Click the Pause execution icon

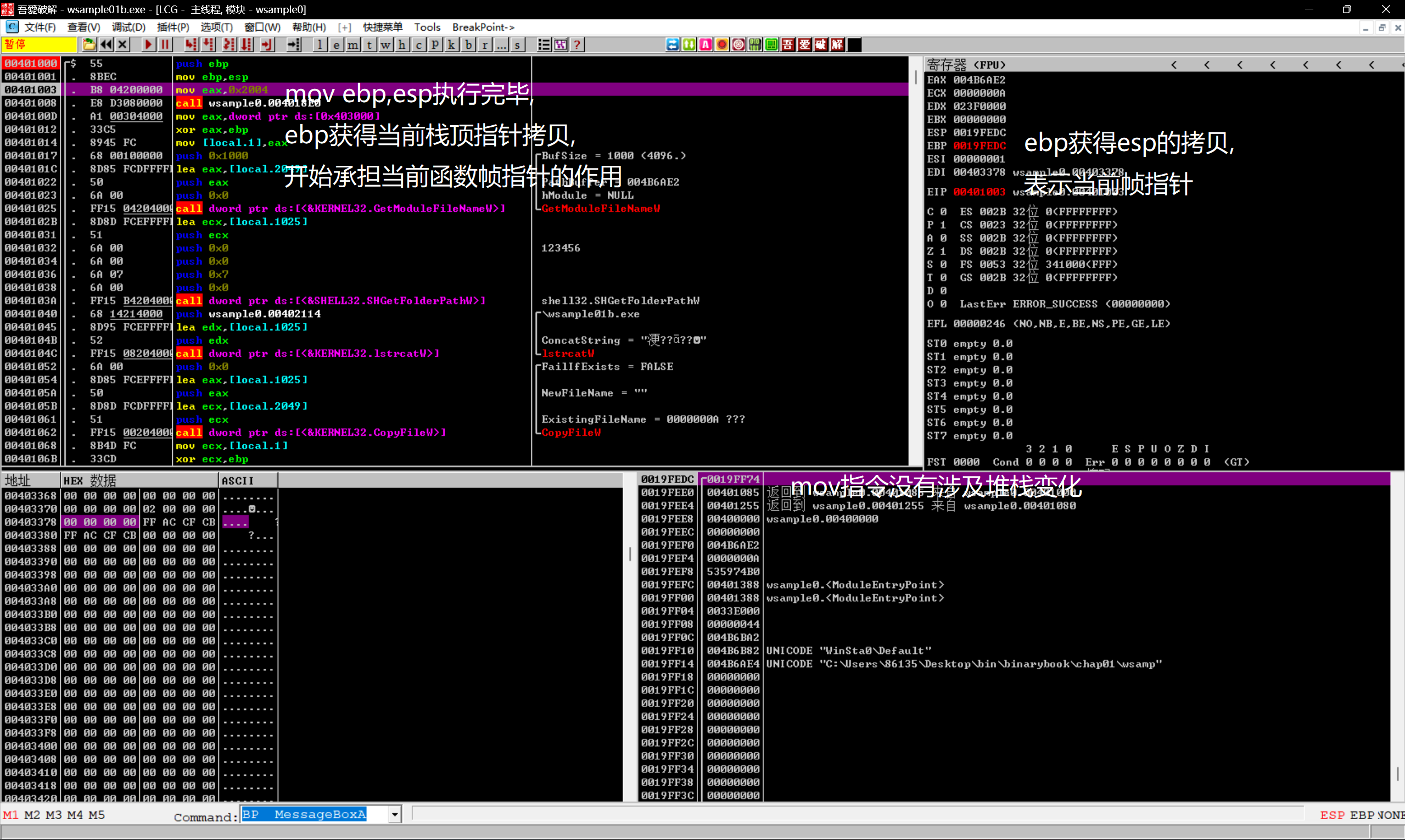coord(165,44)
